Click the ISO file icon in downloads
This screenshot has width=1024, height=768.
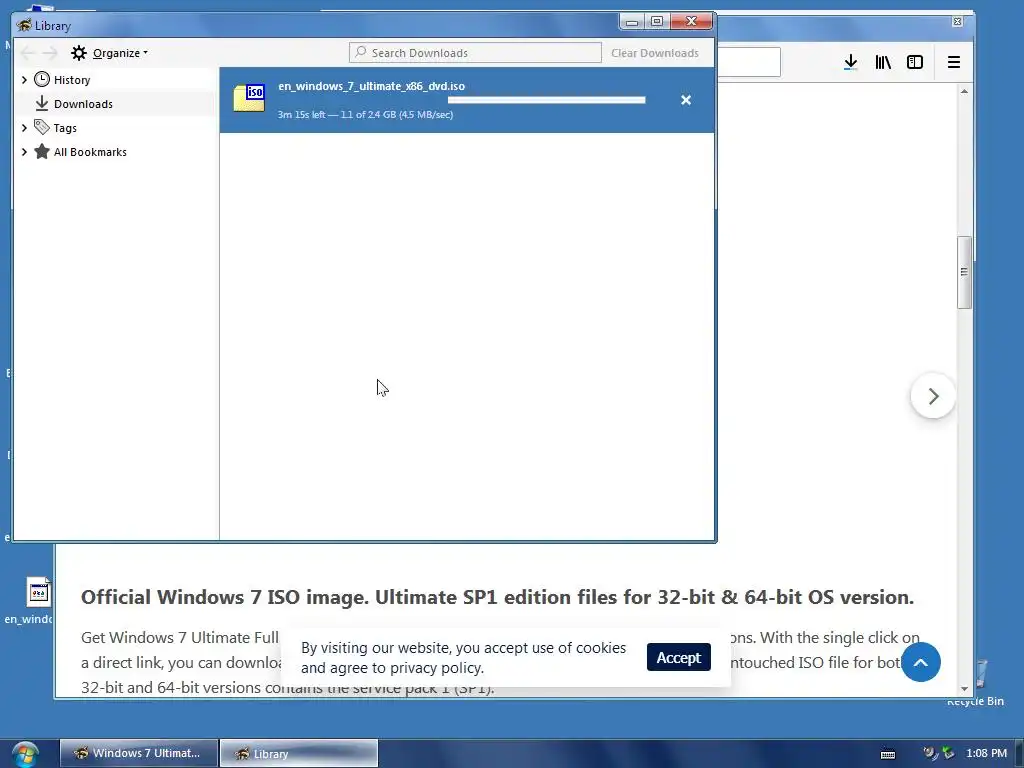[x=249, y=99]
